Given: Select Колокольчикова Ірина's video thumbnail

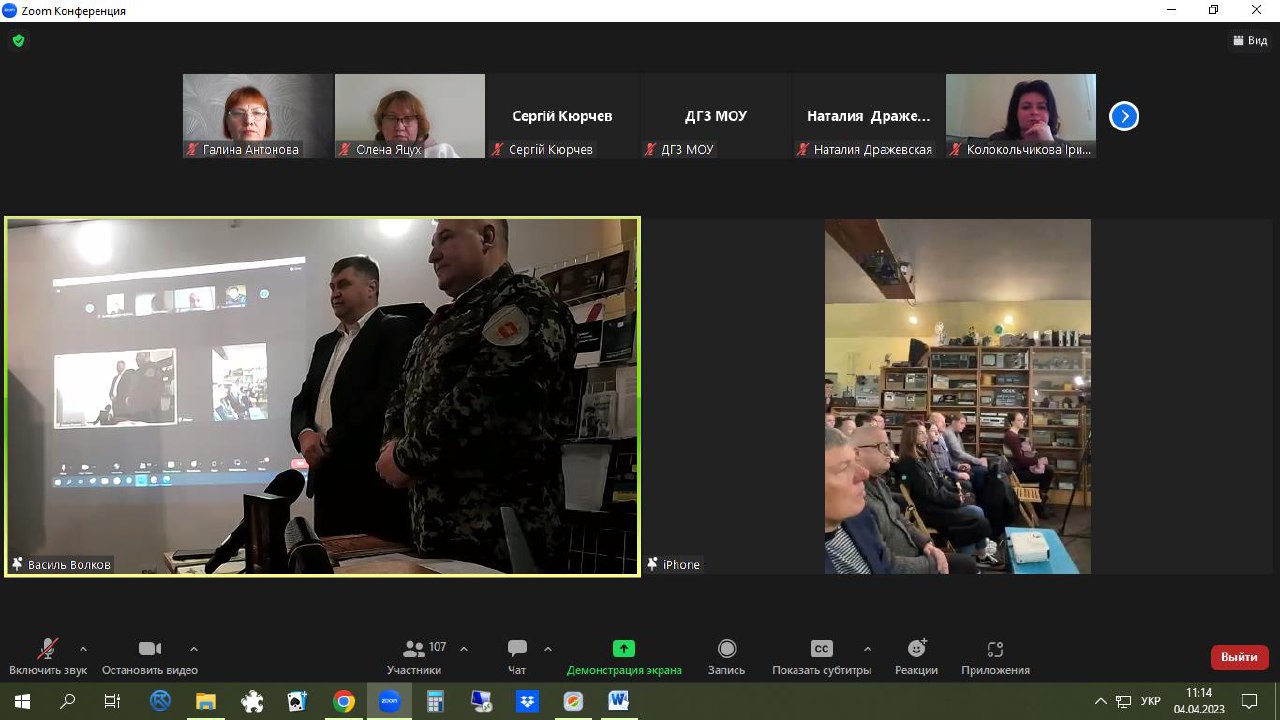Looking at the screenshot, I should 1021,116.
